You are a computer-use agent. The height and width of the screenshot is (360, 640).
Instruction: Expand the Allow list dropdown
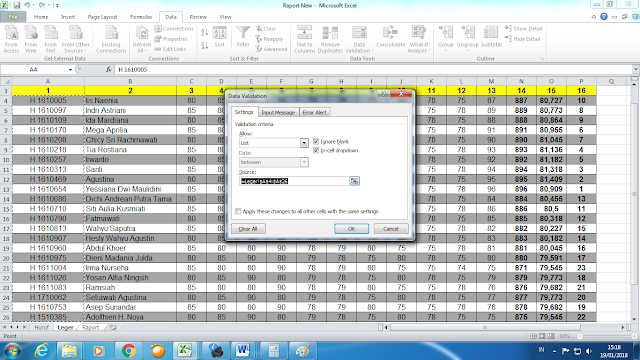(x=304, y=143)
